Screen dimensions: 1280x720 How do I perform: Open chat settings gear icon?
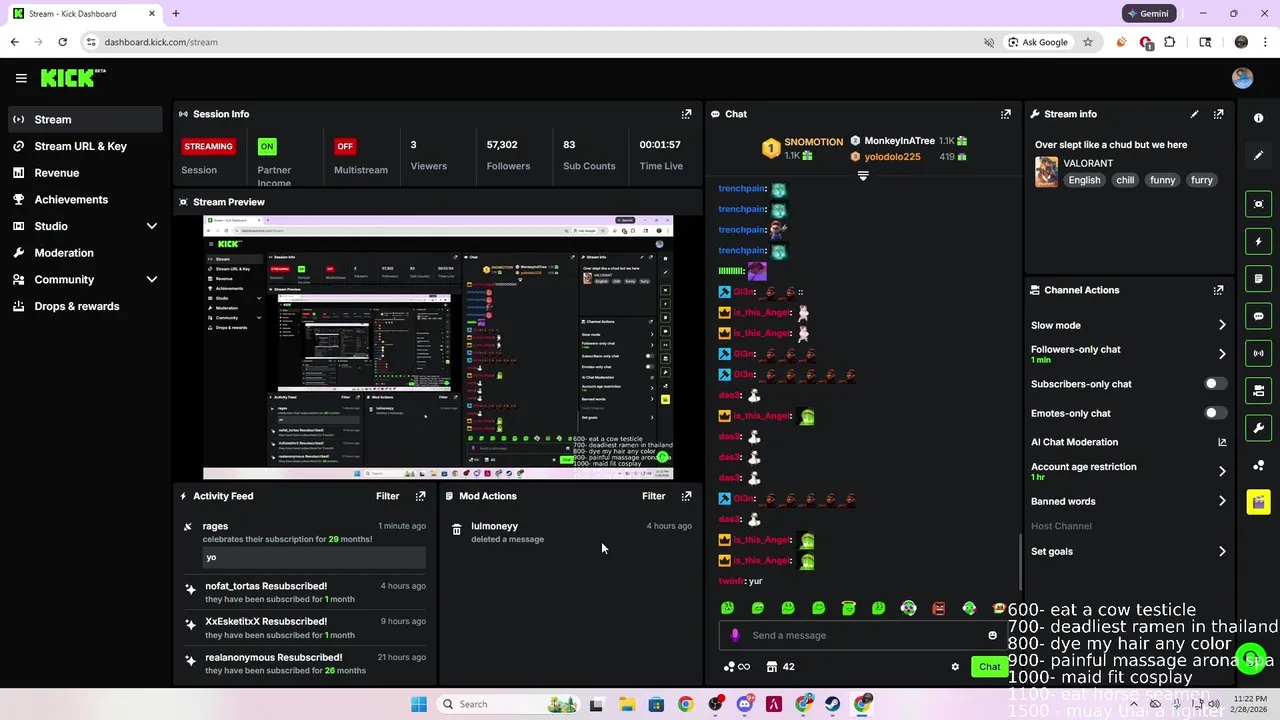point(955,667)
